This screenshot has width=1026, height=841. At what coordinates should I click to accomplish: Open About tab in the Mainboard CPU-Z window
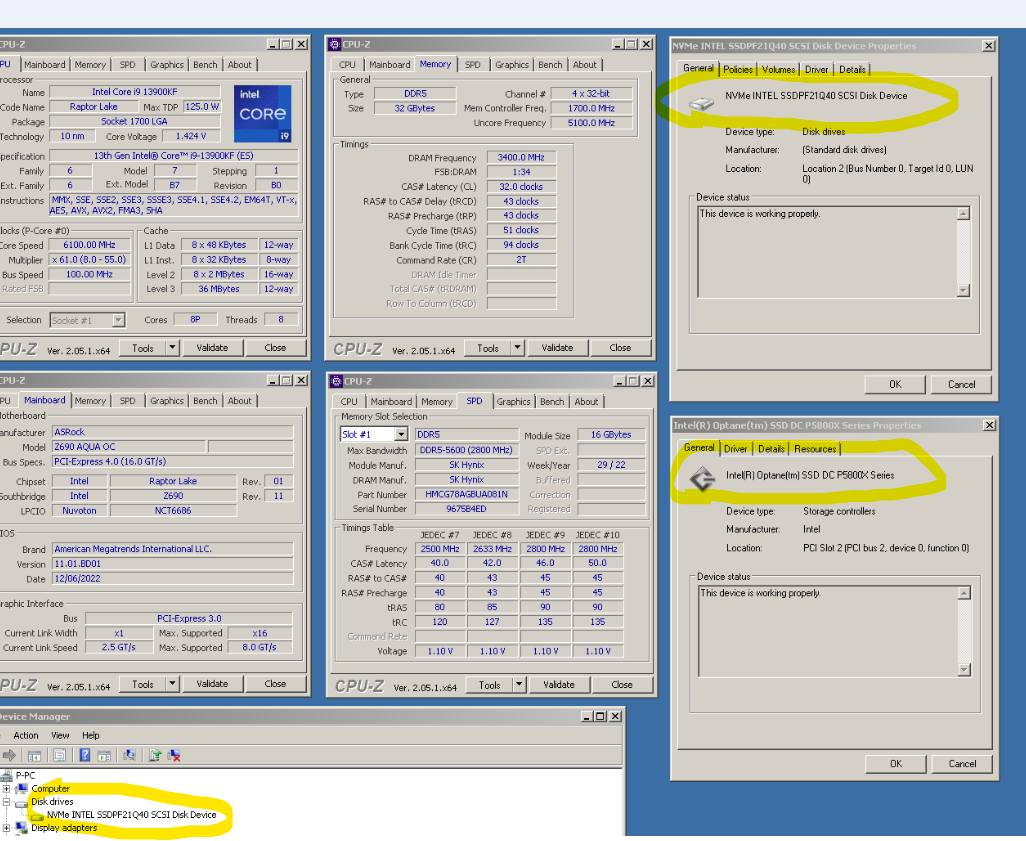pyautogui.click(x=239, y=401)
